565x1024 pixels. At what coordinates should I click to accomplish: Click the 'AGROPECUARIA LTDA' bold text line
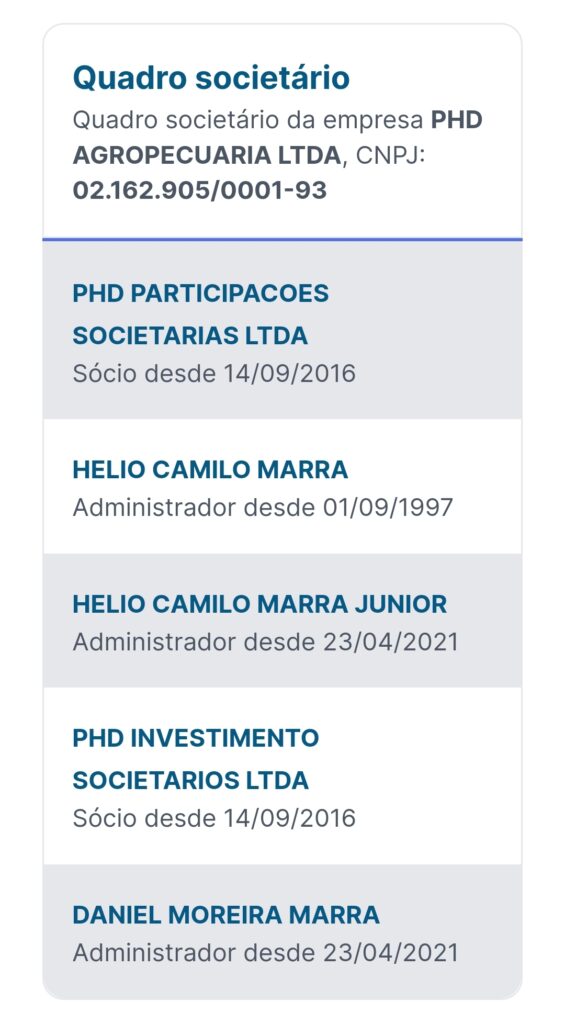click(206, 155)
